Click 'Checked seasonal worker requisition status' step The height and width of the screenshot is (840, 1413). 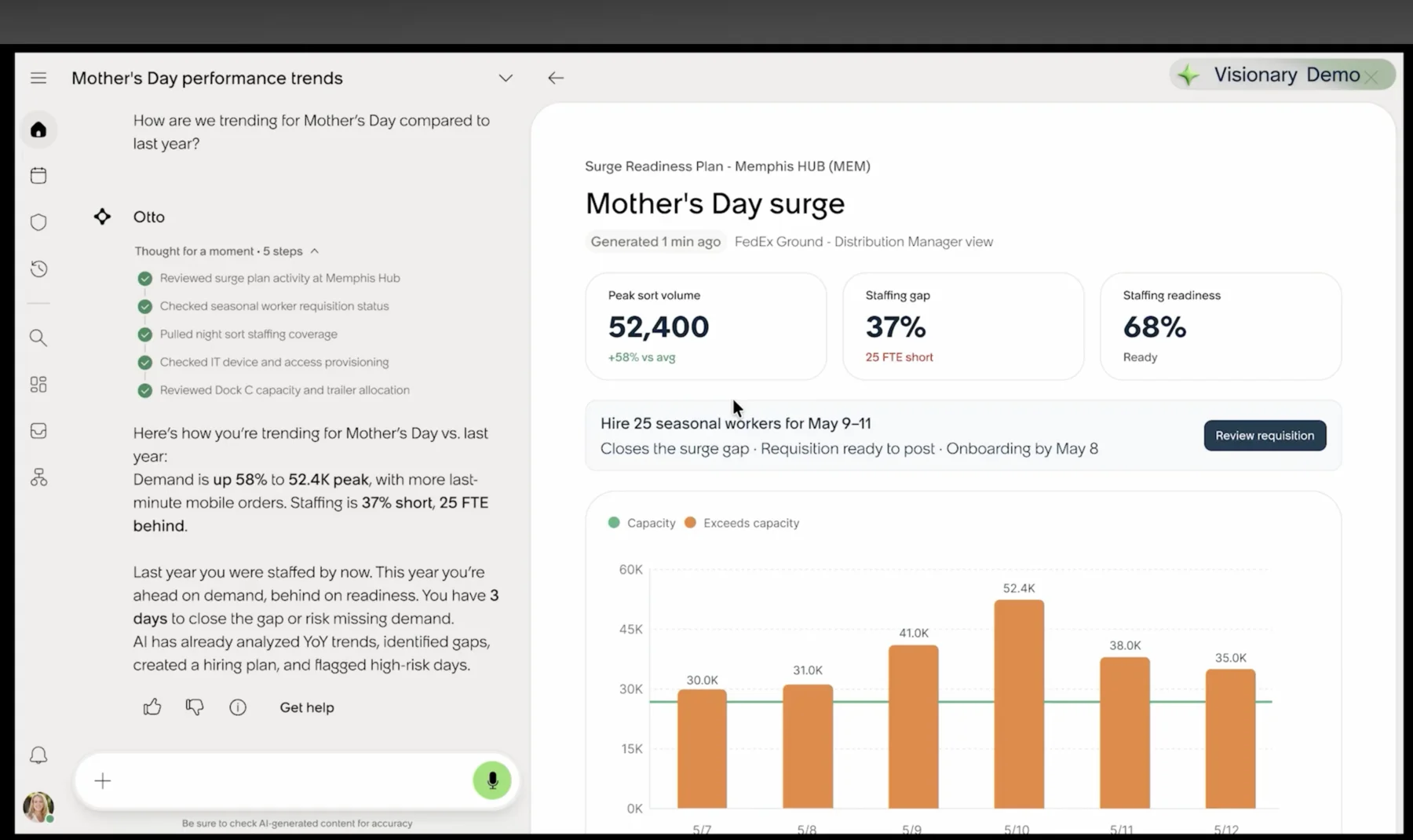point(274,306)
